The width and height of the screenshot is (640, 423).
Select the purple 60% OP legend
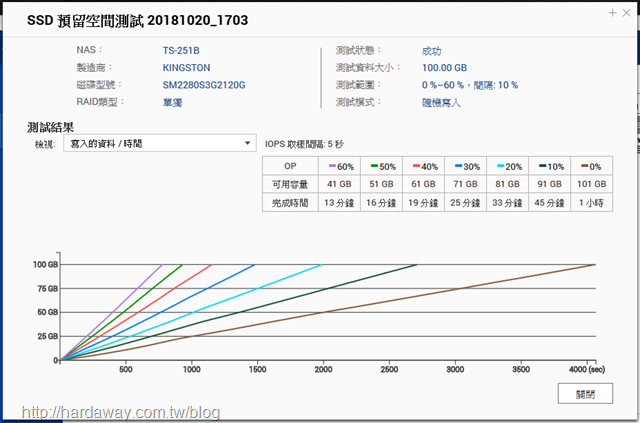click(x=339, y=166)
